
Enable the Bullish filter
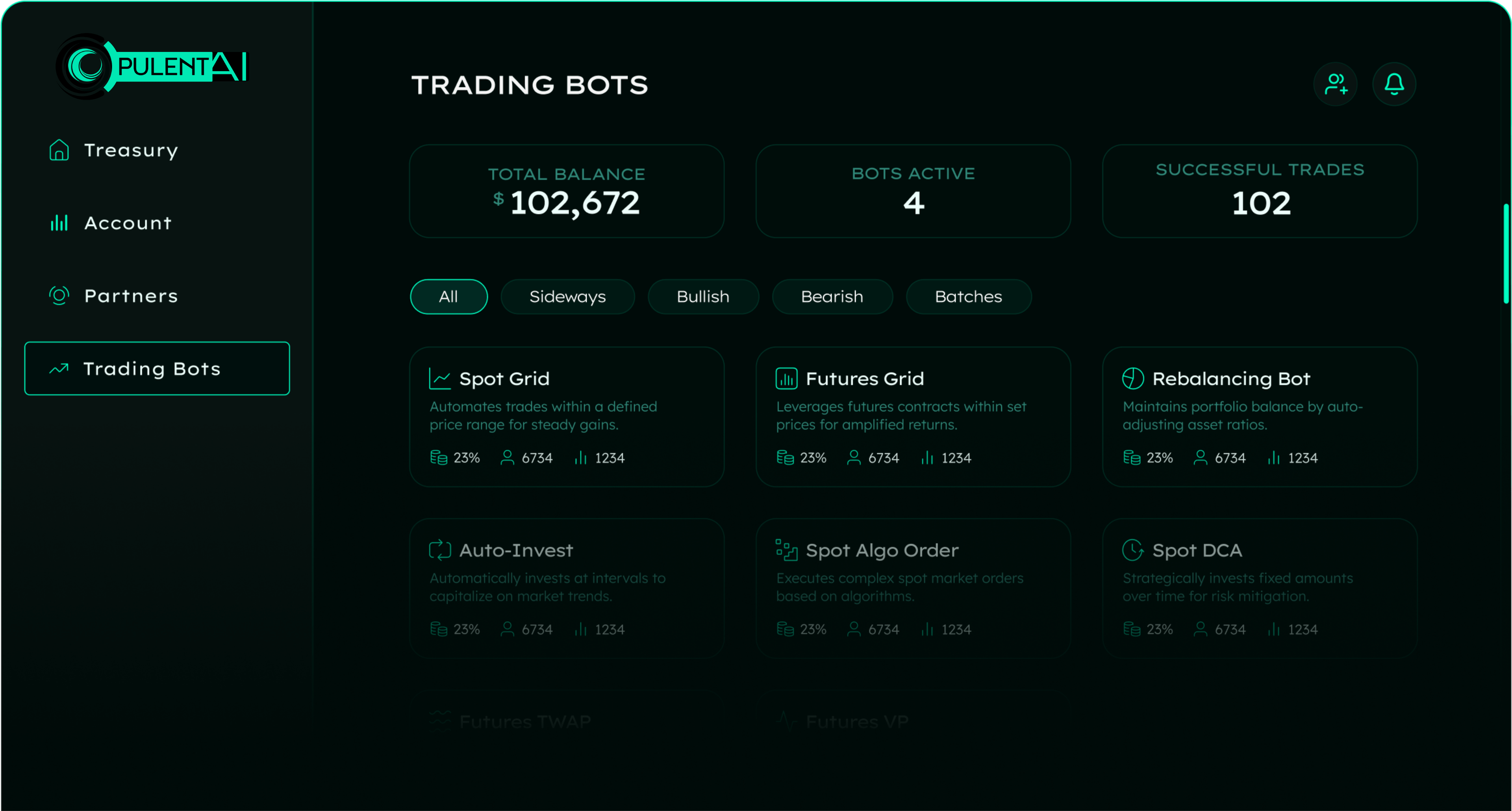tap(703, 296)
